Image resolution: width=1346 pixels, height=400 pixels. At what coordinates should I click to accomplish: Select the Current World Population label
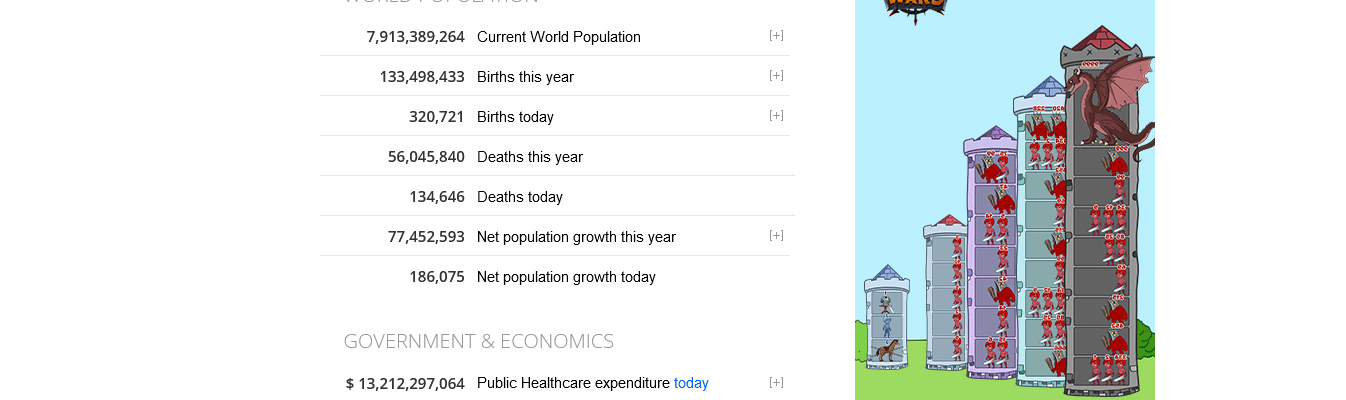(558, 37)
